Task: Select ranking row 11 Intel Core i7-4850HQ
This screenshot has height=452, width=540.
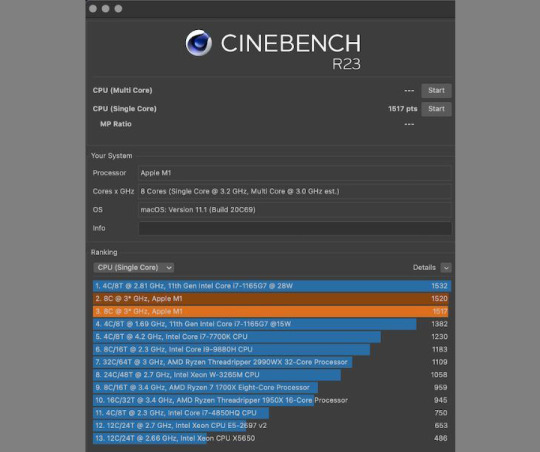Action: click(272, 413)
